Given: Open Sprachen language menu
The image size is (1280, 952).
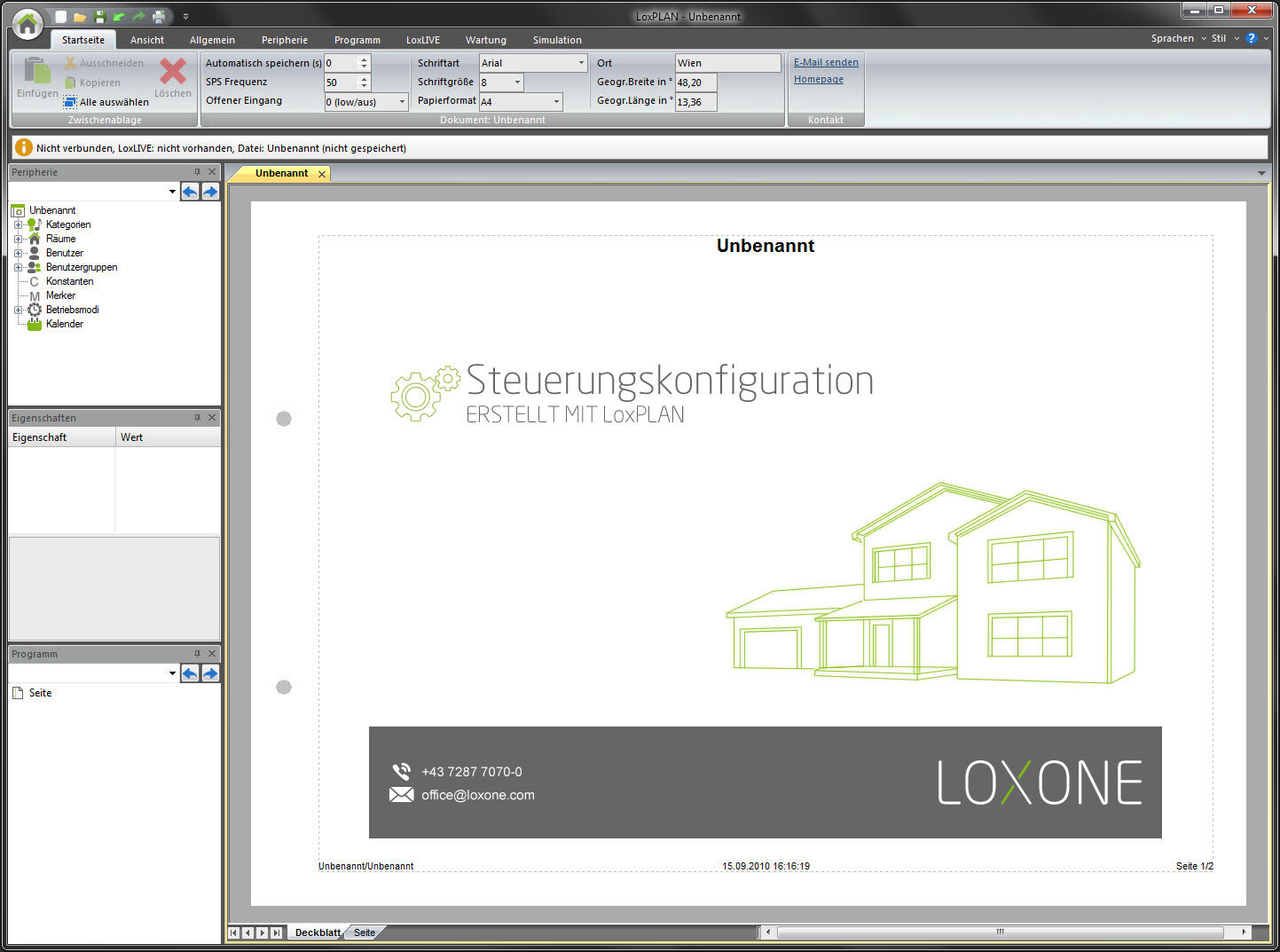Looking at the screenshot, I should pyautogui.click(x=1179, y=38).
